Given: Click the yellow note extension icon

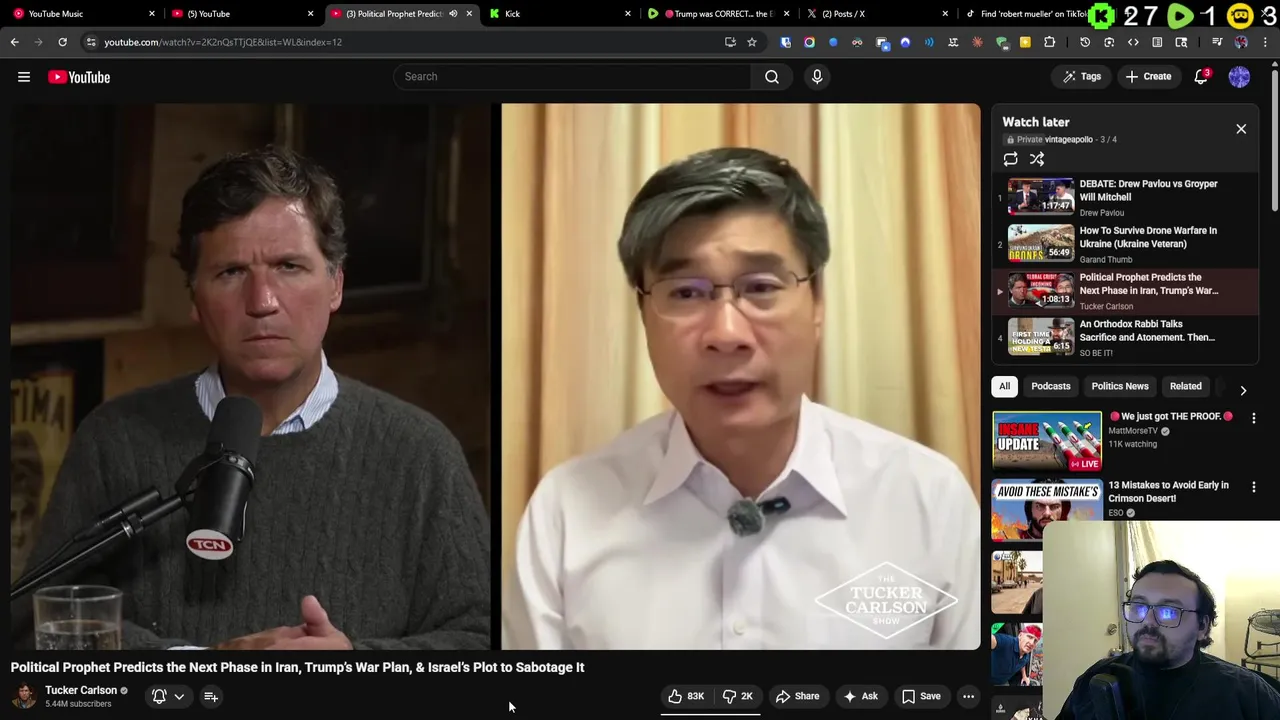Looking at the screenshot, I should click(1025, 42).
